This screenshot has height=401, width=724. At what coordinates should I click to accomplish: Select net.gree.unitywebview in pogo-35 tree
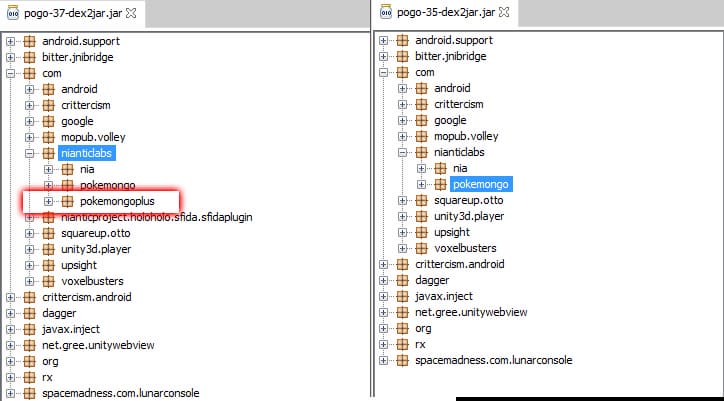[471, 312]
